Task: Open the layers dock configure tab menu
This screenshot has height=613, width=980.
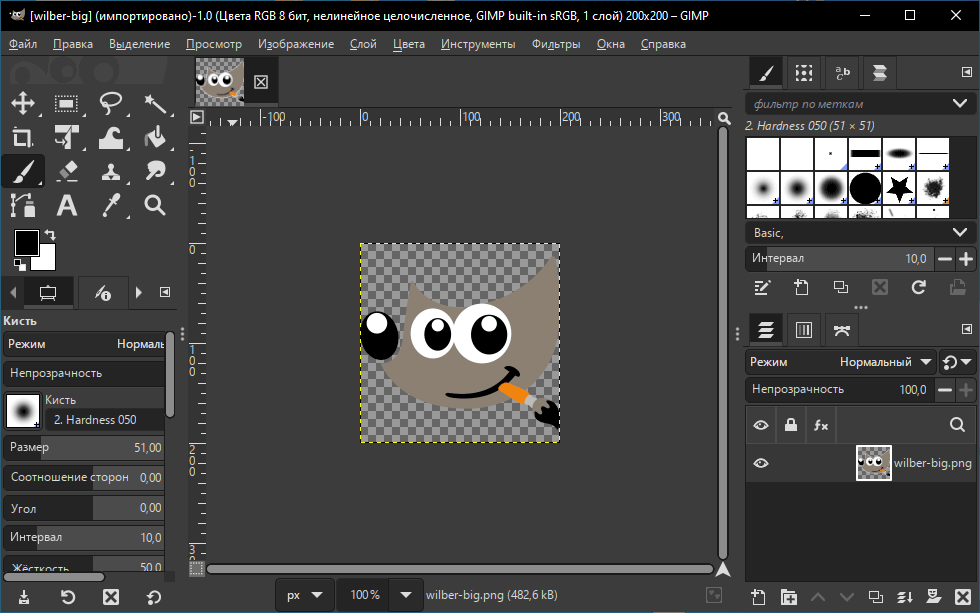Action: coord(966,329)
